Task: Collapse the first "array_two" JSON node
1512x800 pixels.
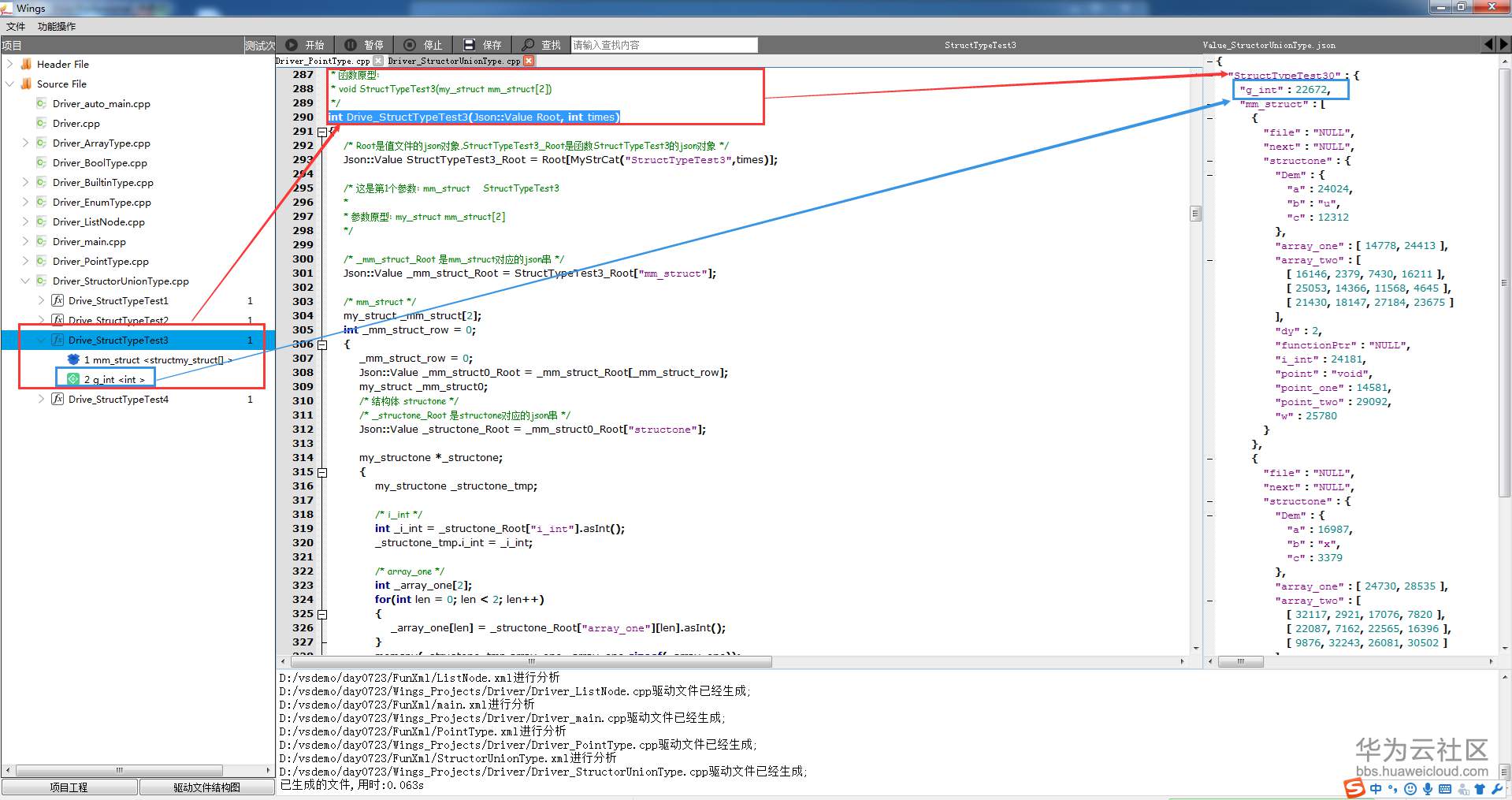Action: (x=1210, y=260)
